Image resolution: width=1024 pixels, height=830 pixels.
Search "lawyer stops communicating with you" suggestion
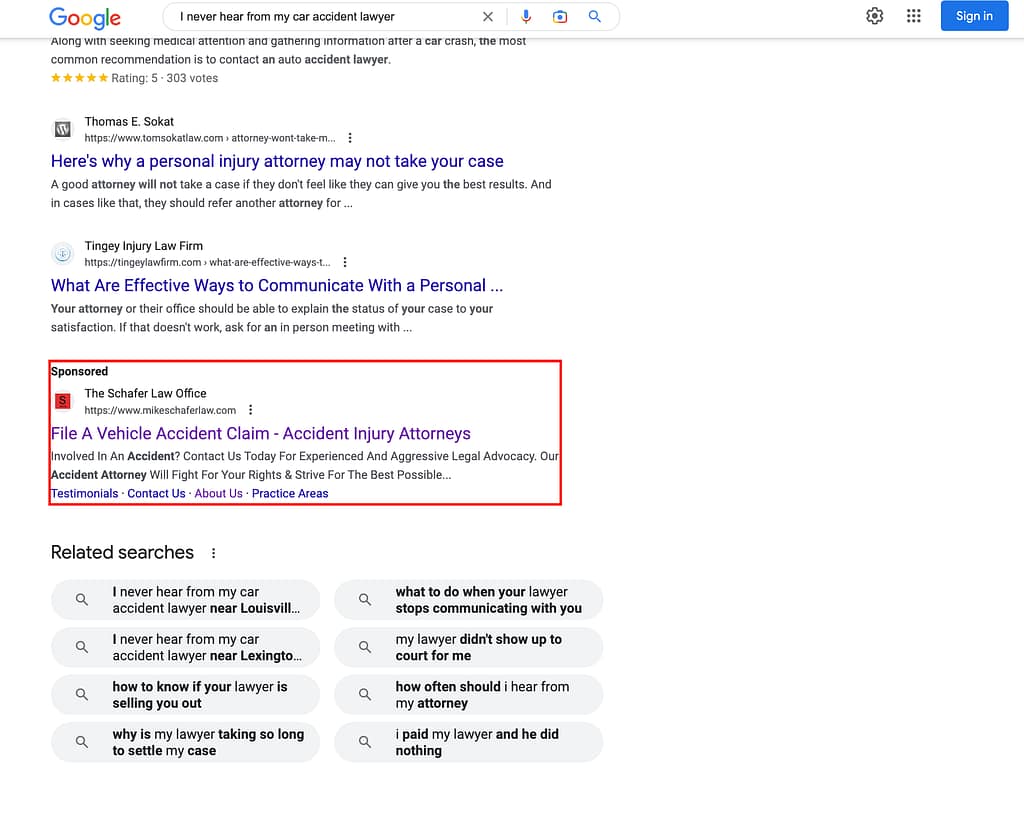[x=468, y=599]
